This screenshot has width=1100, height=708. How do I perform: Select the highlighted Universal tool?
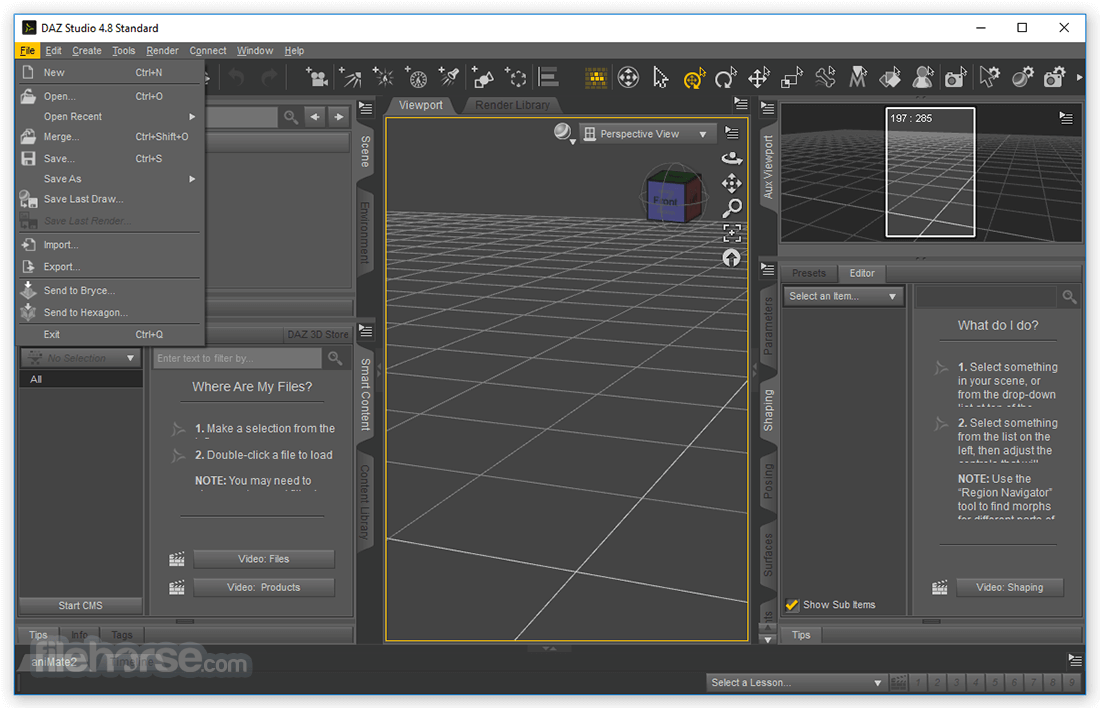coord(693,79)
